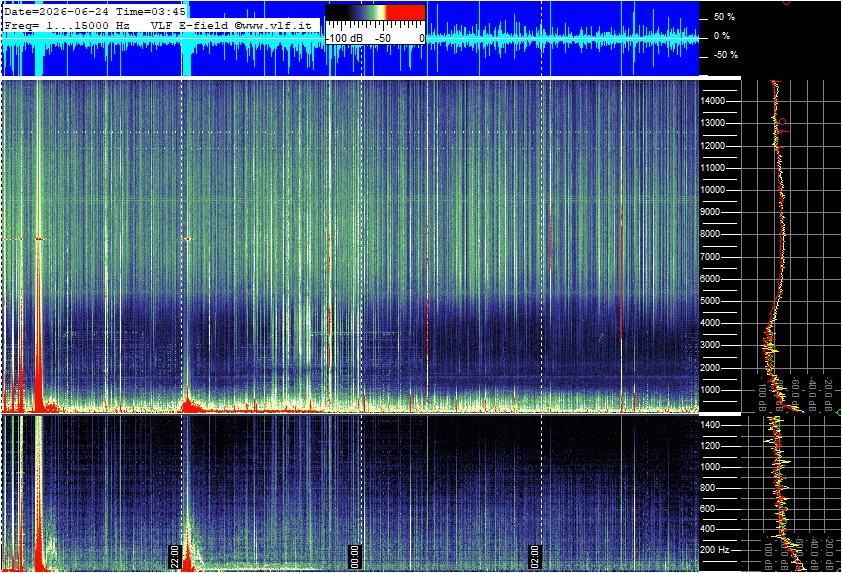Select the Date=2026-06-24 header text
The width and height of the screenshot is (842, 573).
(x=57, y=11)
